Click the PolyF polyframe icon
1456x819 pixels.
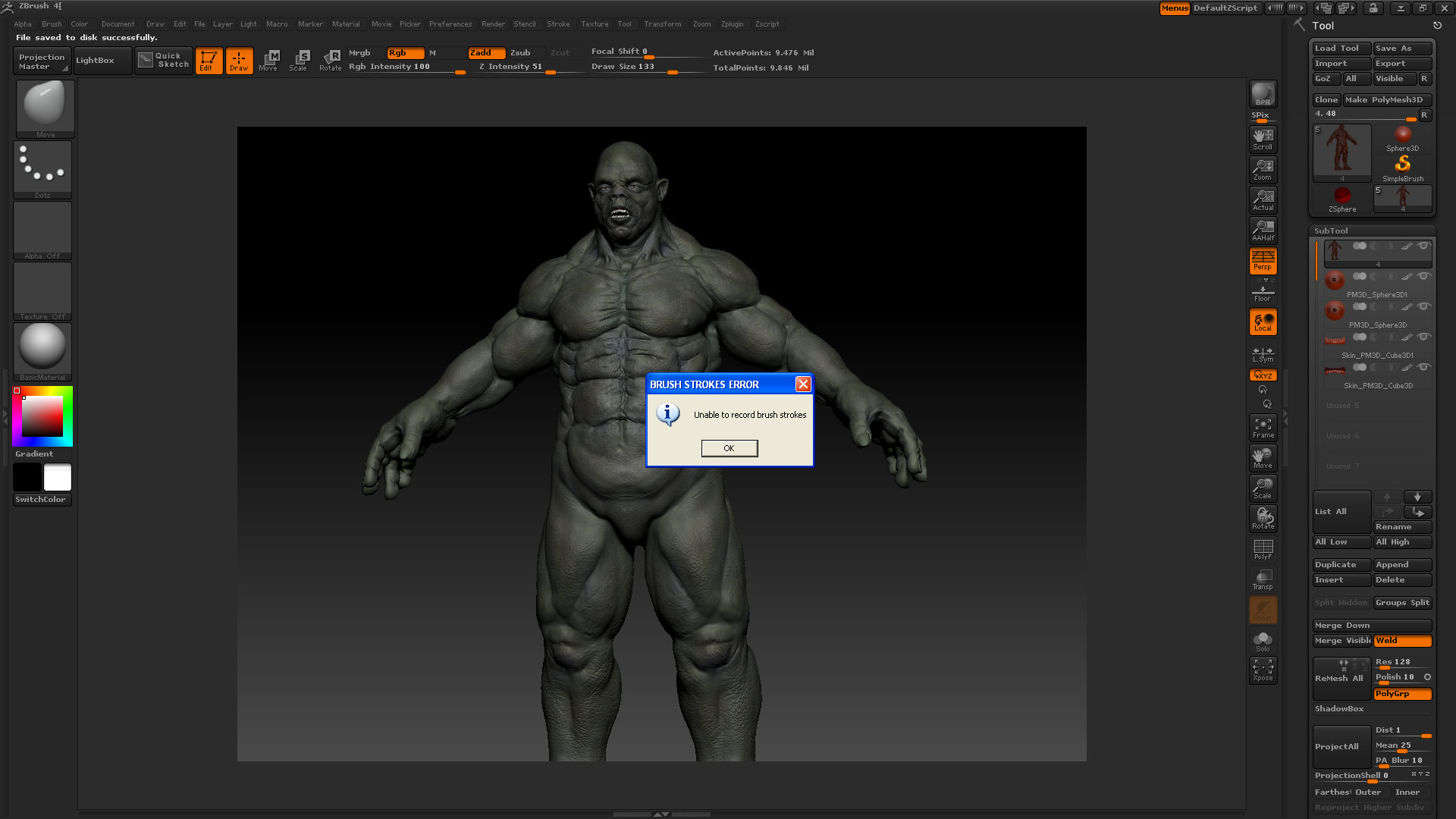coord(1263,549)
